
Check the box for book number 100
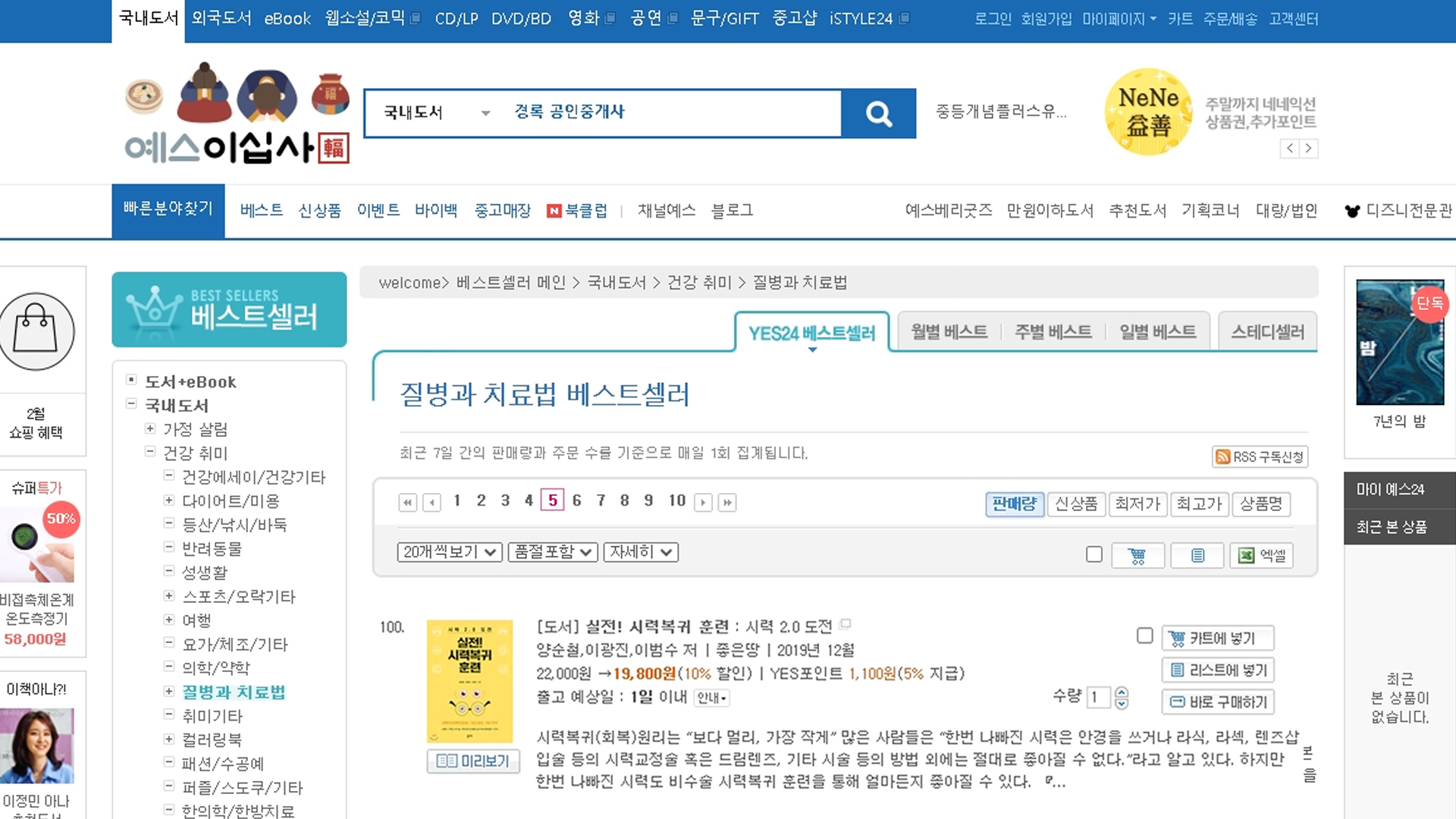tap(1145, 635)
